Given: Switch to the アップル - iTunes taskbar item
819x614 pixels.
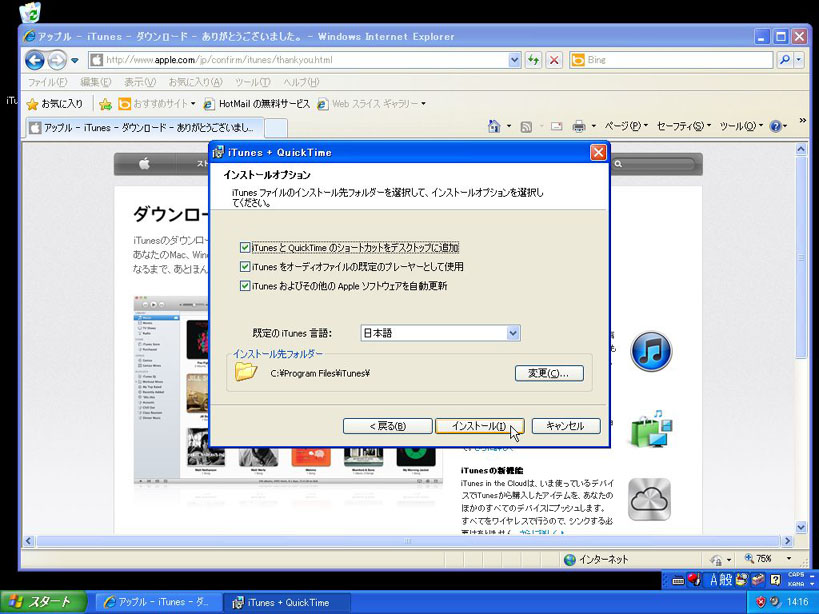Looking at the screenshot, I should click(x=158, y=602).
